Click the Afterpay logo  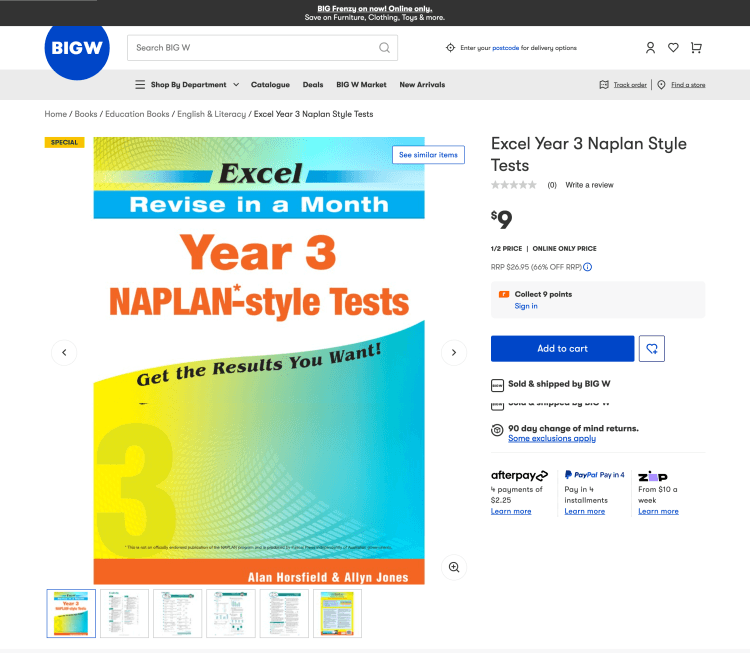click(519, 475)
